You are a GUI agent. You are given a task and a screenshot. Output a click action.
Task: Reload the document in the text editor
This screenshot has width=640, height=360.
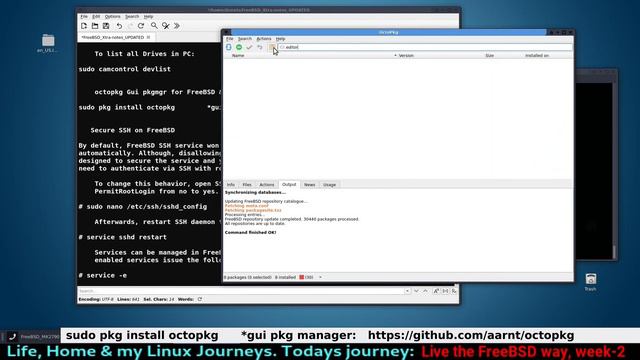[141, 26]
